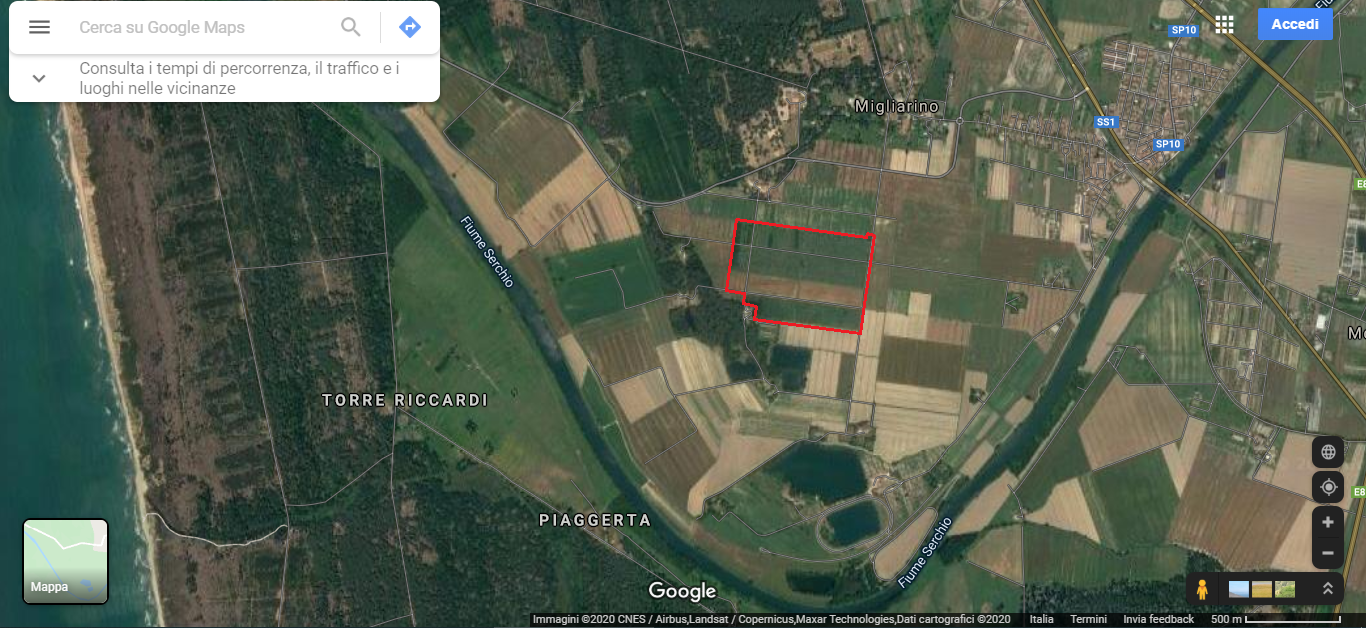Zoom in on the map
Viewport: 1367px width, 631px height.
[x=1328, y=522]
